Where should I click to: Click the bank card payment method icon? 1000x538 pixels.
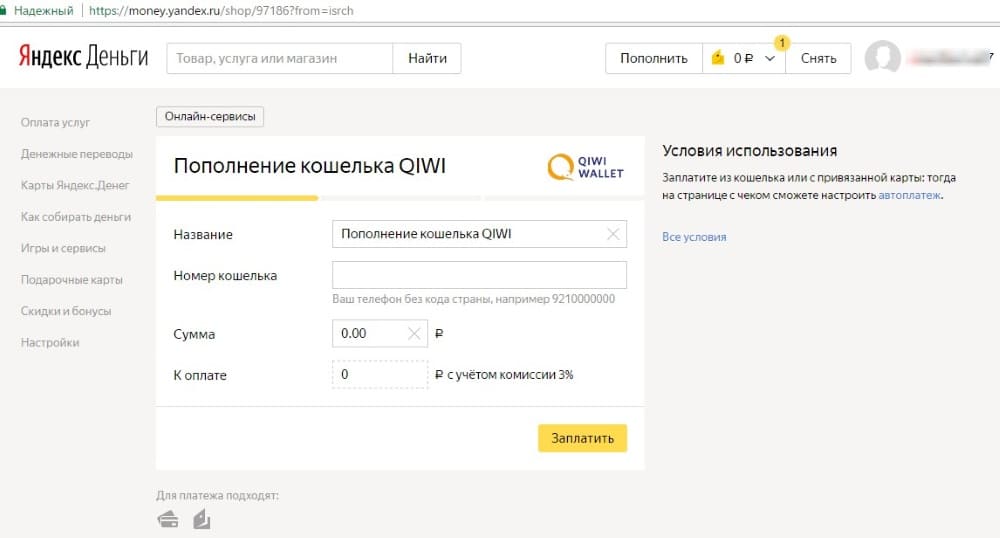click(x=168, y=519)
